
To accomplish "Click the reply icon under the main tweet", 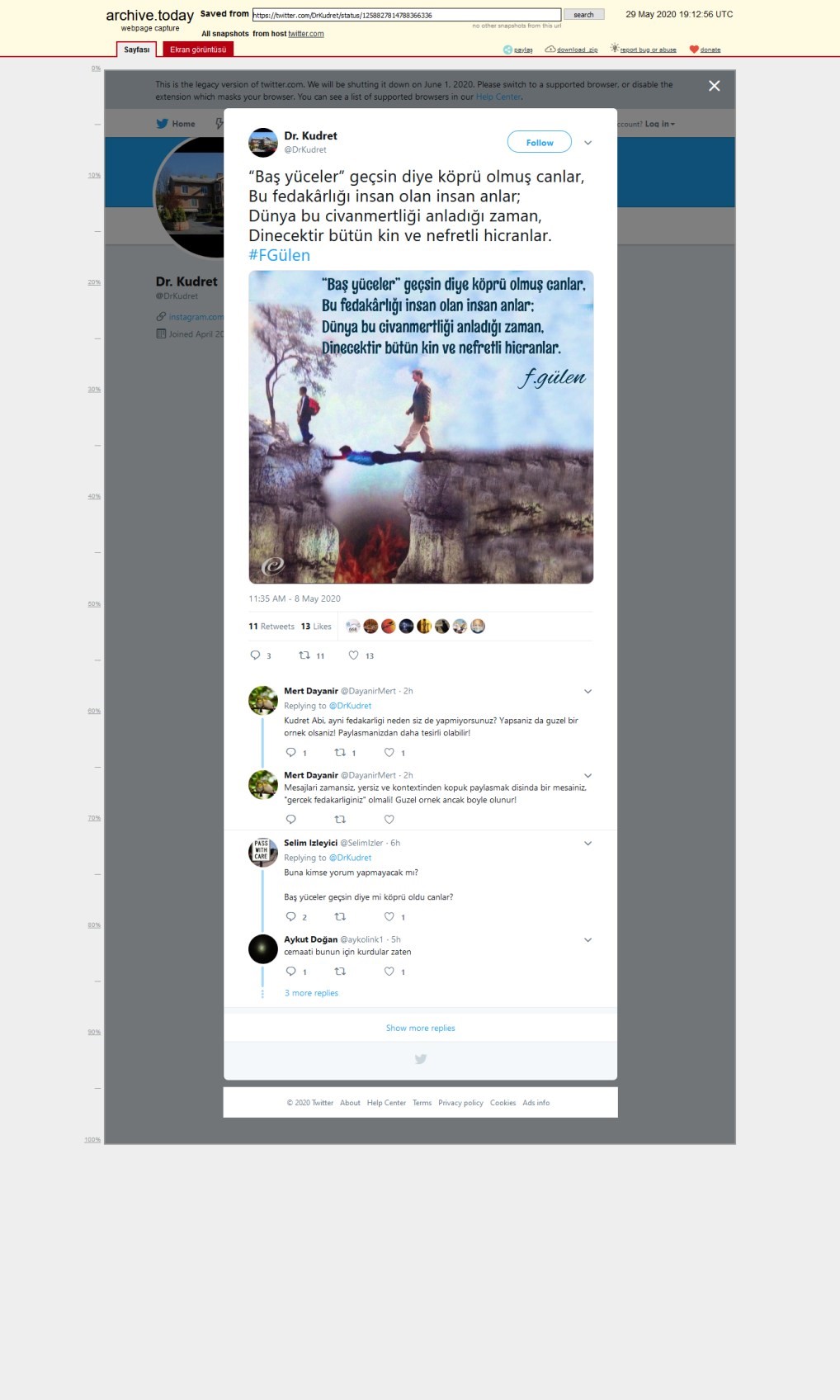I will coord(255,655).
